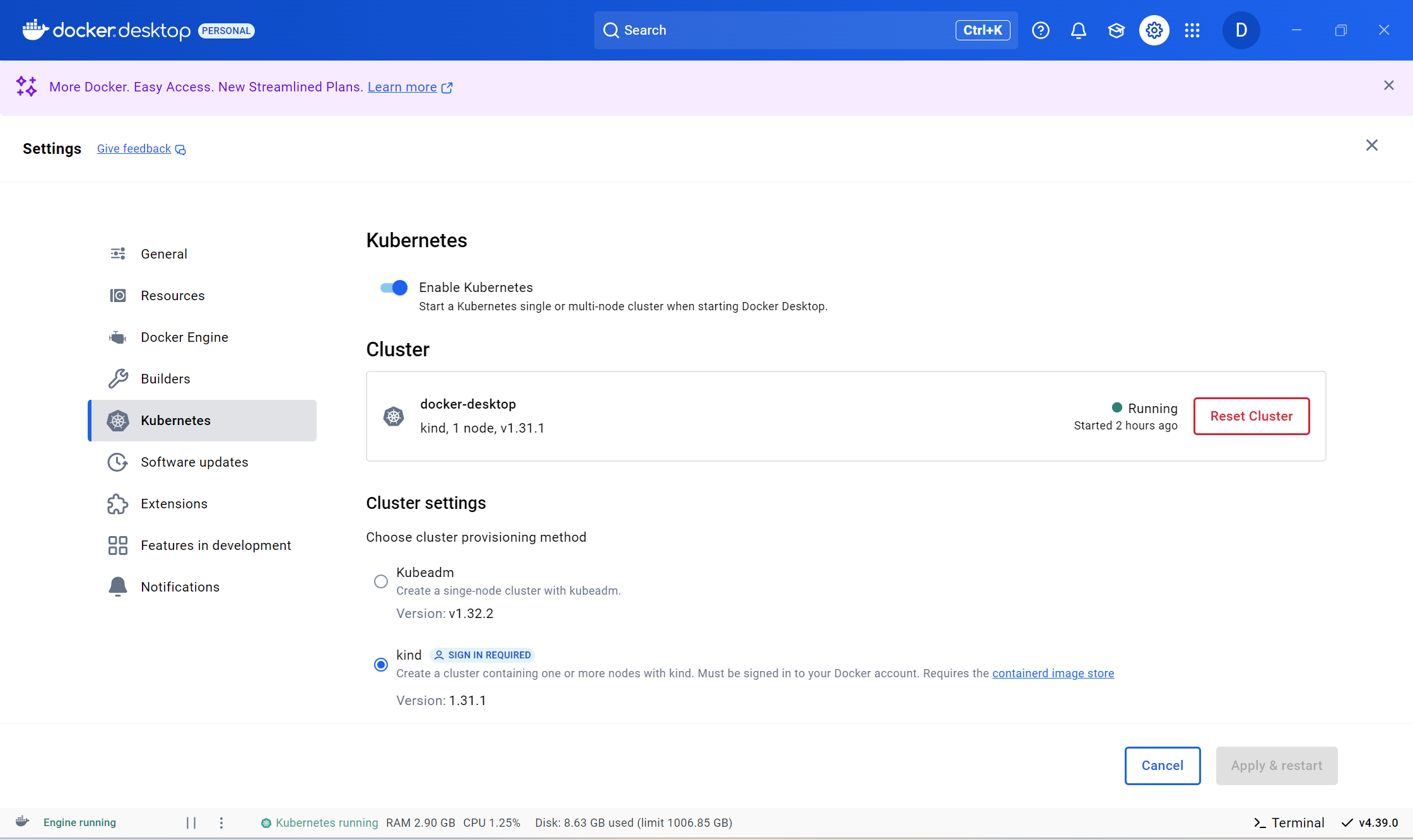Image resolution: width=1413 pixels, height=840 pixels.
Task: Click the Apply & restart button
Action: (1277, 766)
